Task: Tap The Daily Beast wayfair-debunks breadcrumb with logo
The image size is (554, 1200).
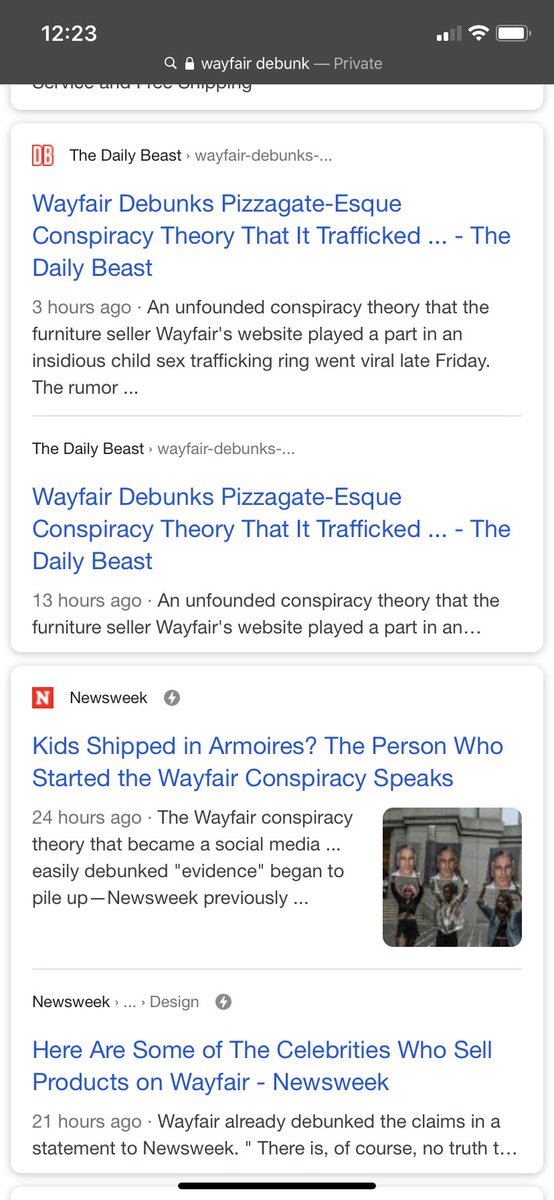Action: pyautogui.click(x=182, y=155)
